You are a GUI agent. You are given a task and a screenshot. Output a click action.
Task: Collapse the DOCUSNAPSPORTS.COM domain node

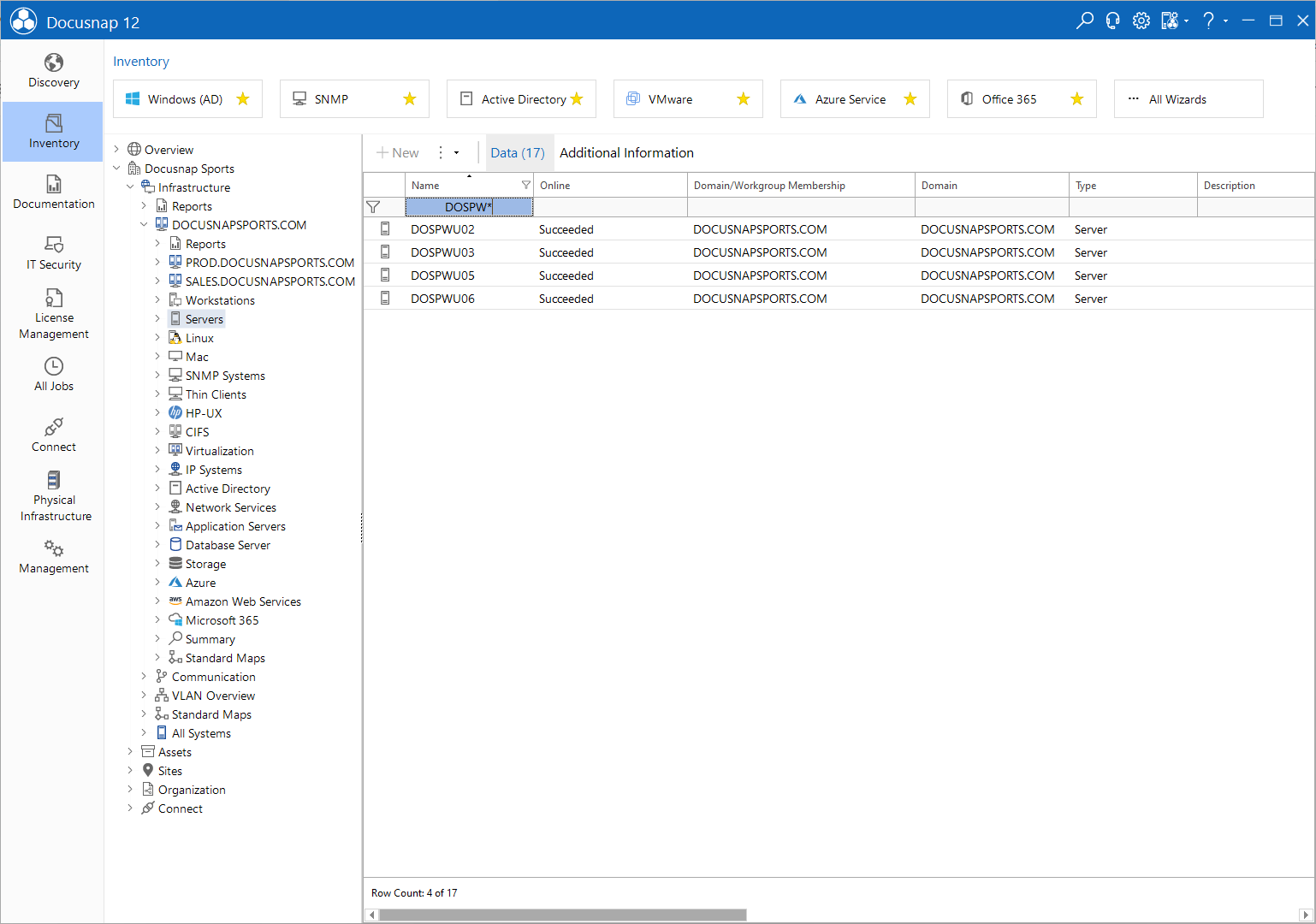pyautogui.click(x=144, y=224)
